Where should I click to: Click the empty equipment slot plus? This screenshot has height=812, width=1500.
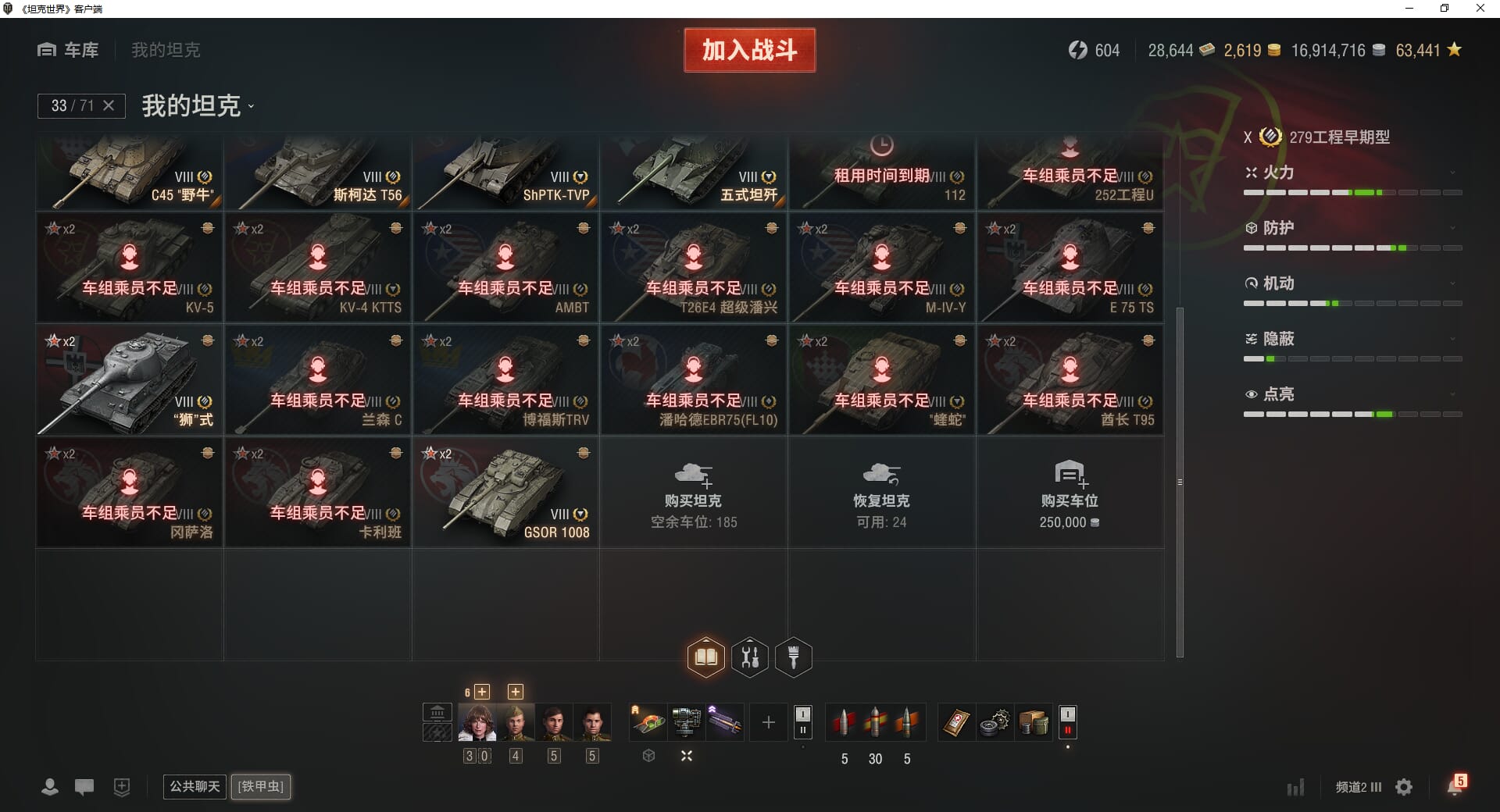click(768, 722)
